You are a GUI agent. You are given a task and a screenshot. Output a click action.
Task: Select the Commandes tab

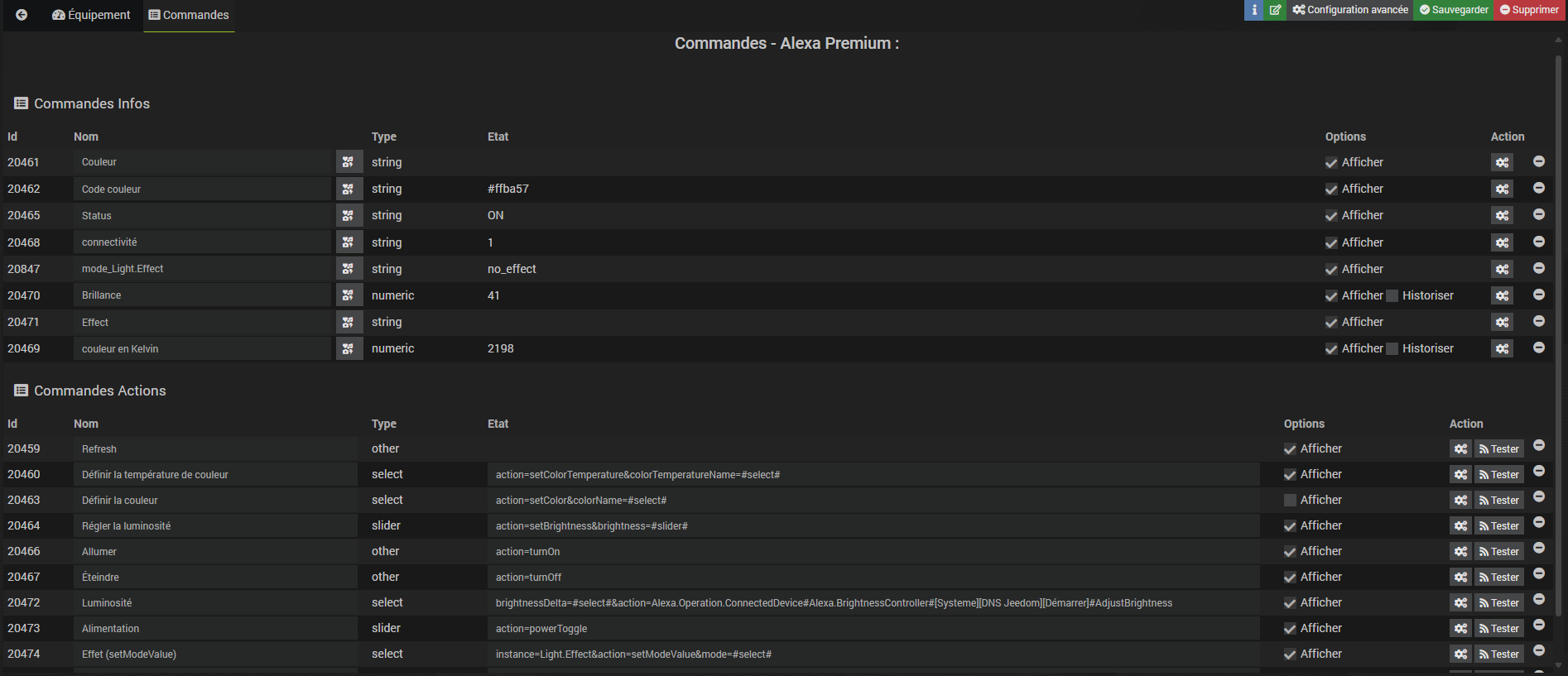pos(189,15)
